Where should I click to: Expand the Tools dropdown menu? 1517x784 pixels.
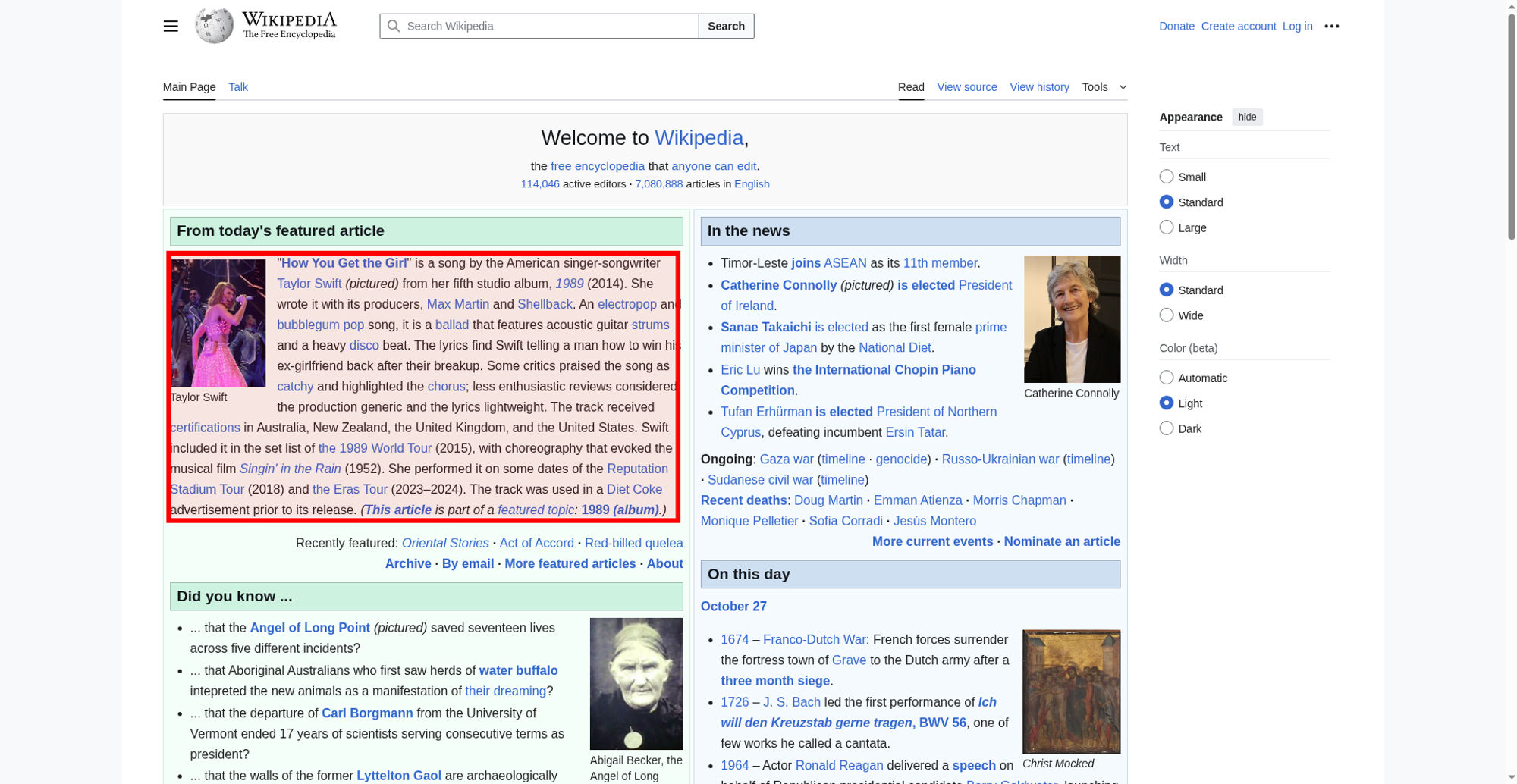(x=1104, y=87)
